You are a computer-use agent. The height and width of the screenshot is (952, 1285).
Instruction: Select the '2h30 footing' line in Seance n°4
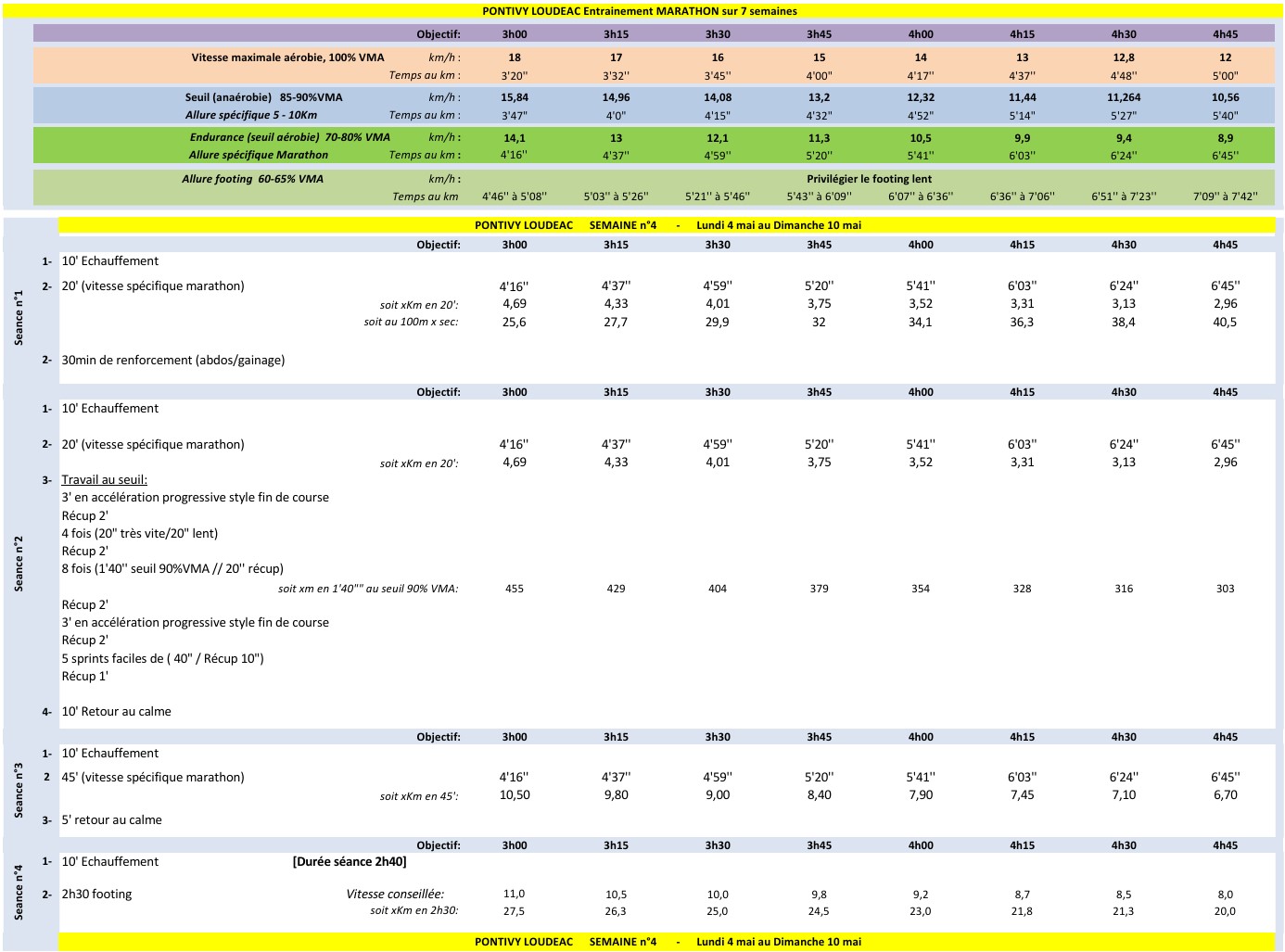96,894
